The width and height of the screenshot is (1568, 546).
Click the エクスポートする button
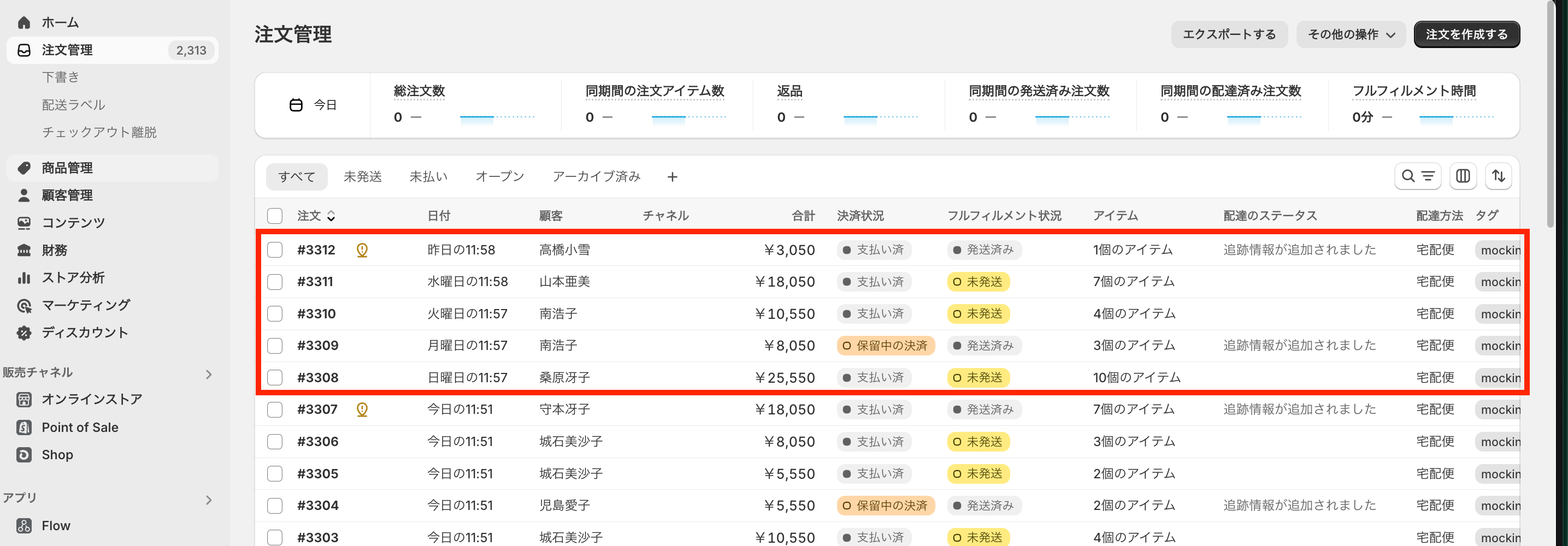(x=1230, y=34)
